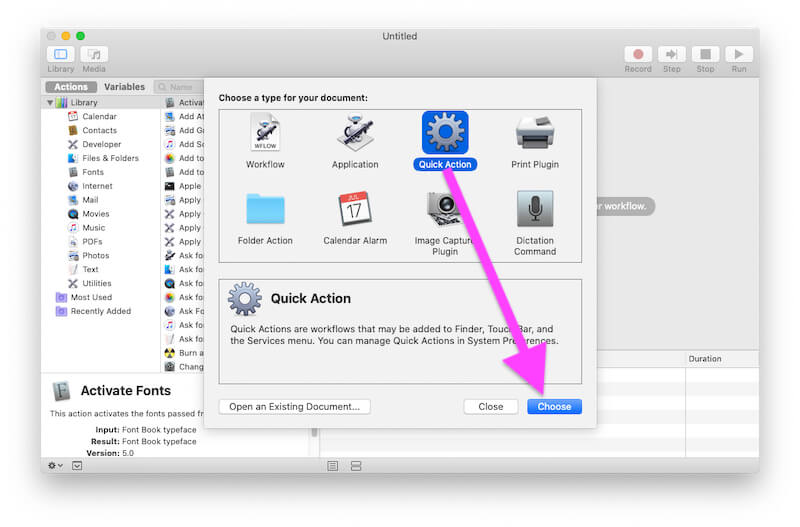This screenshot has height=527, width=800.
Task: Click the Stop toolbar button
Action: [705, 55]
